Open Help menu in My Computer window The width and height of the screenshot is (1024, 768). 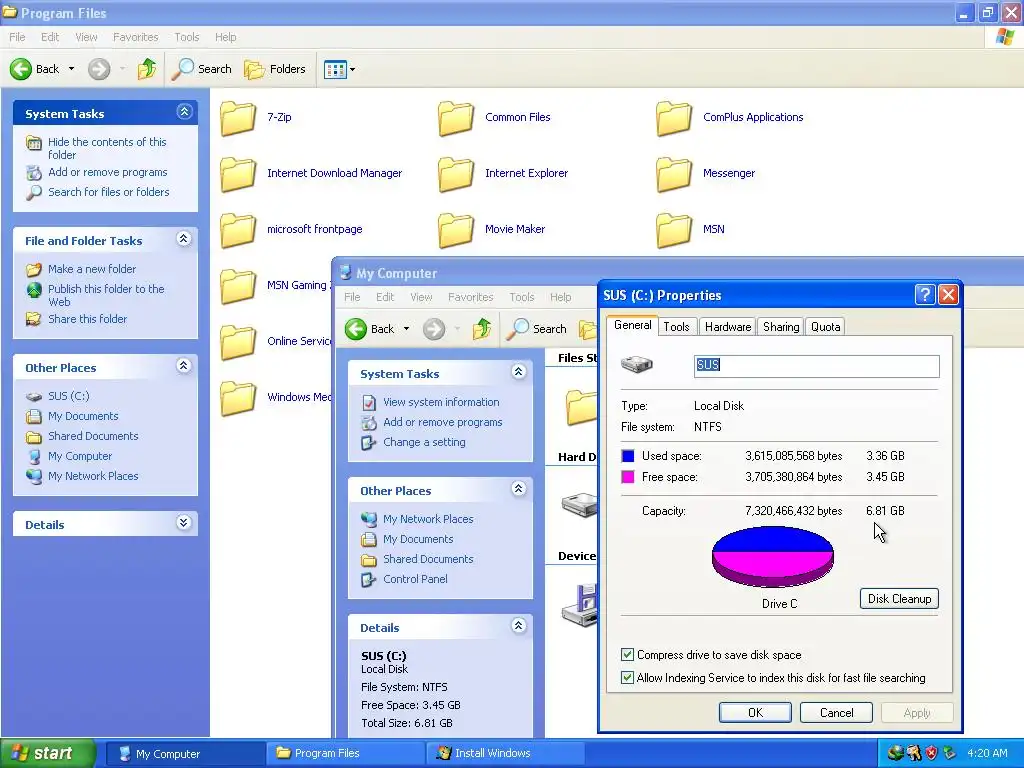pyautogui.click(x=560, y=297)
